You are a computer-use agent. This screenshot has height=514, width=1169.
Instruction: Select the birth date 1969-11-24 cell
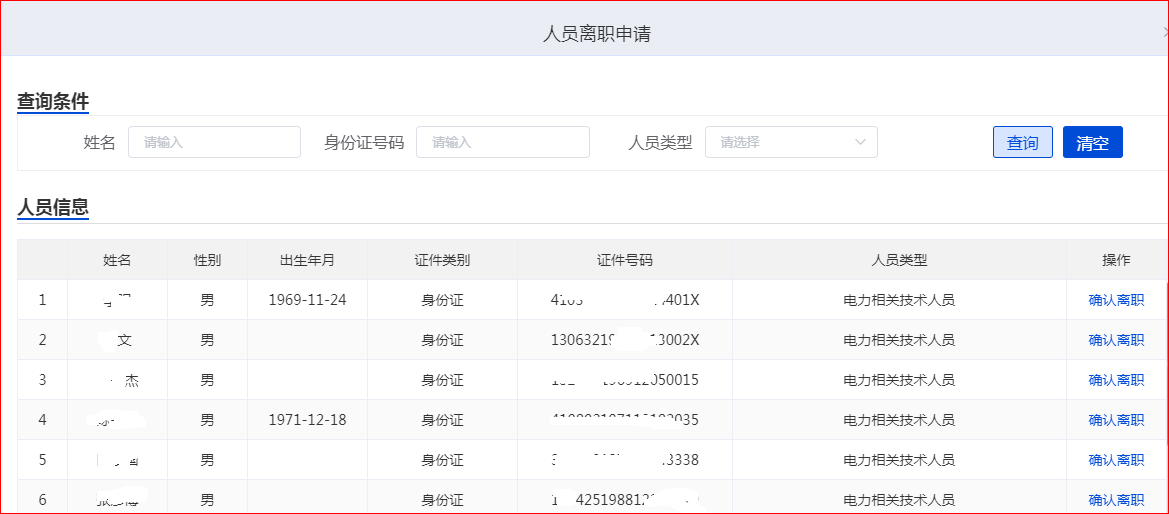307,300
